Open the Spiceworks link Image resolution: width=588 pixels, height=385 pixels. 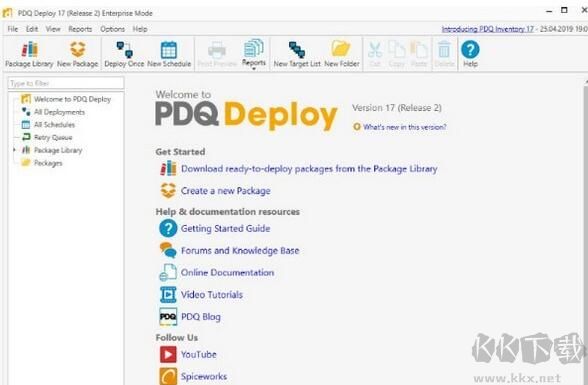tap(204, 376)
